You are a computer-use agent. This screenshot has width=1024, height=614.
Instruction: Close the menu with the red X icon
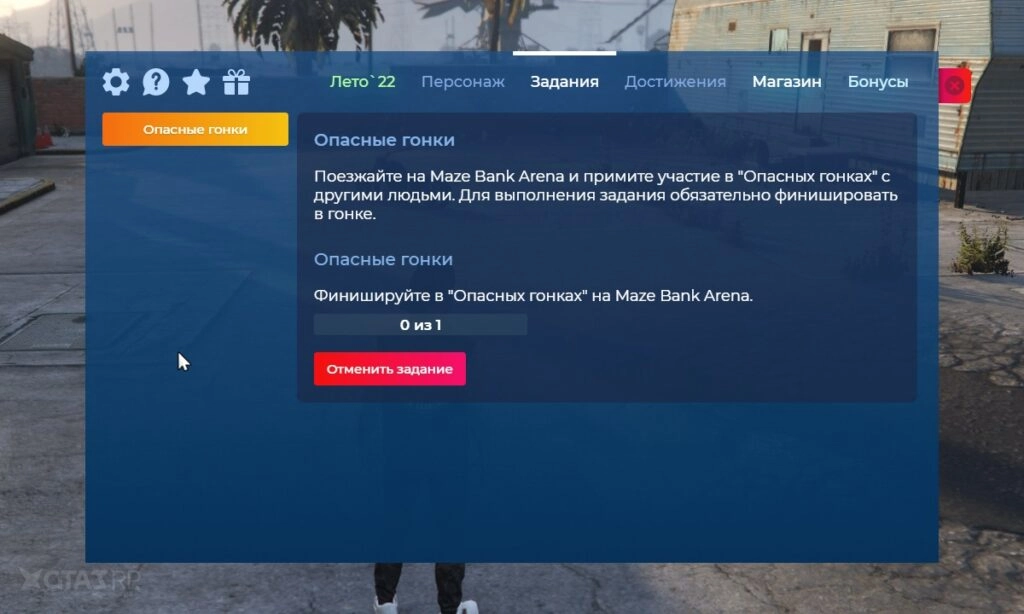954,85
